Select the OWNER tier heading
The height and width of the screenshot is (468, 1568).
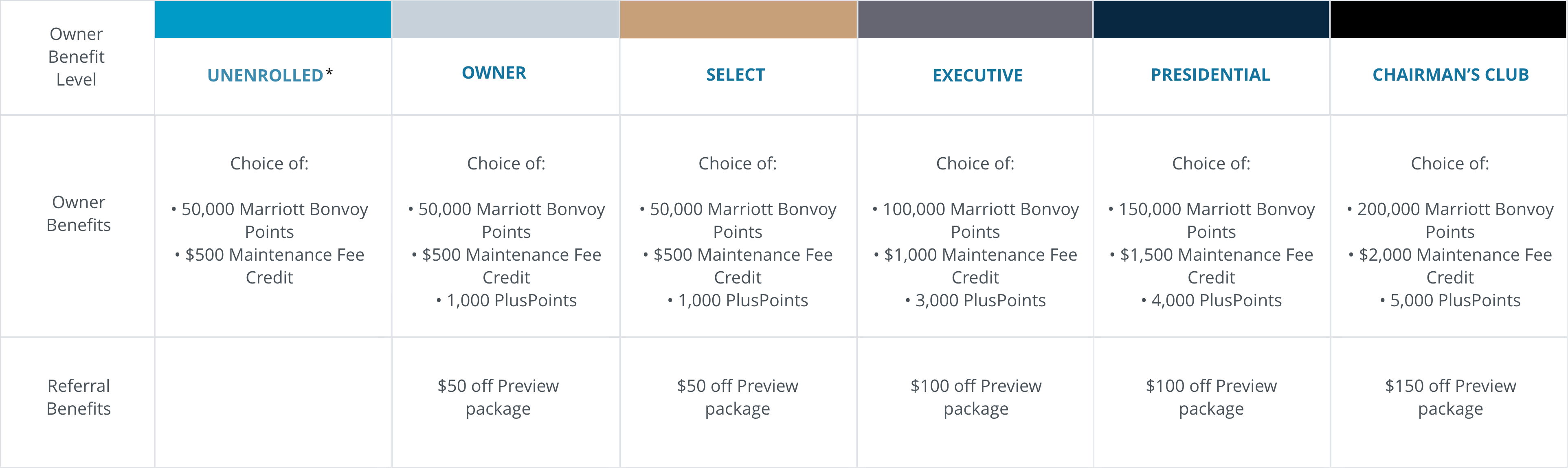coord(494,73)
